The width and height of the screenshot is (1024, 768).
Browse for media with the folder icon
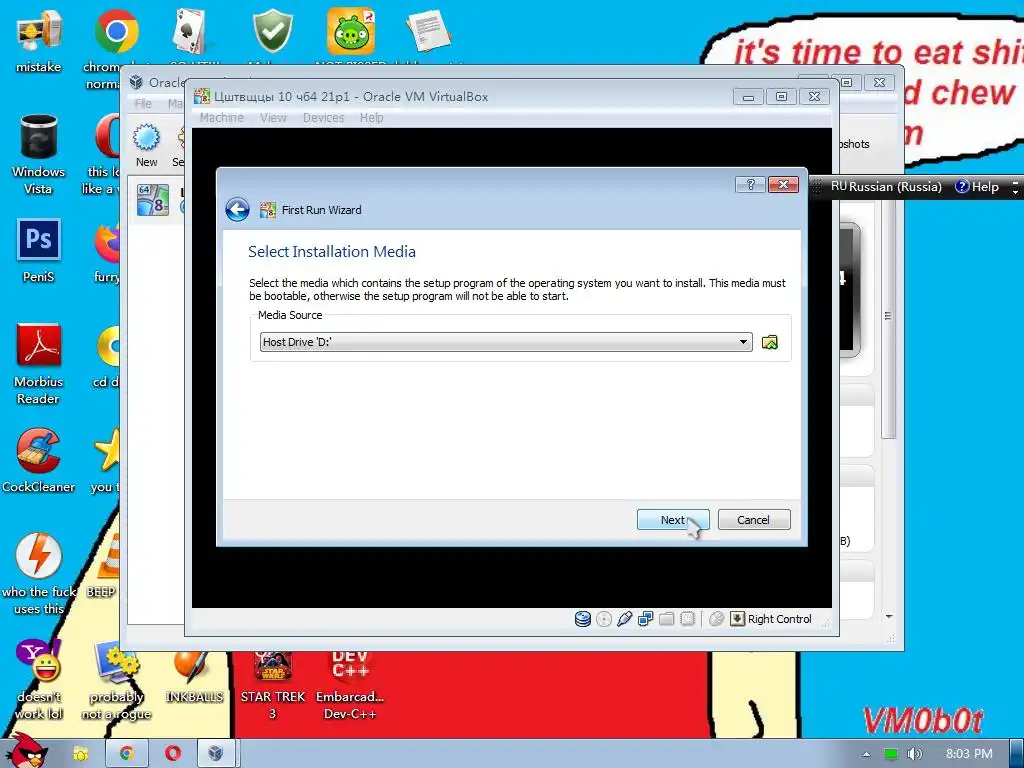[770, 342]
